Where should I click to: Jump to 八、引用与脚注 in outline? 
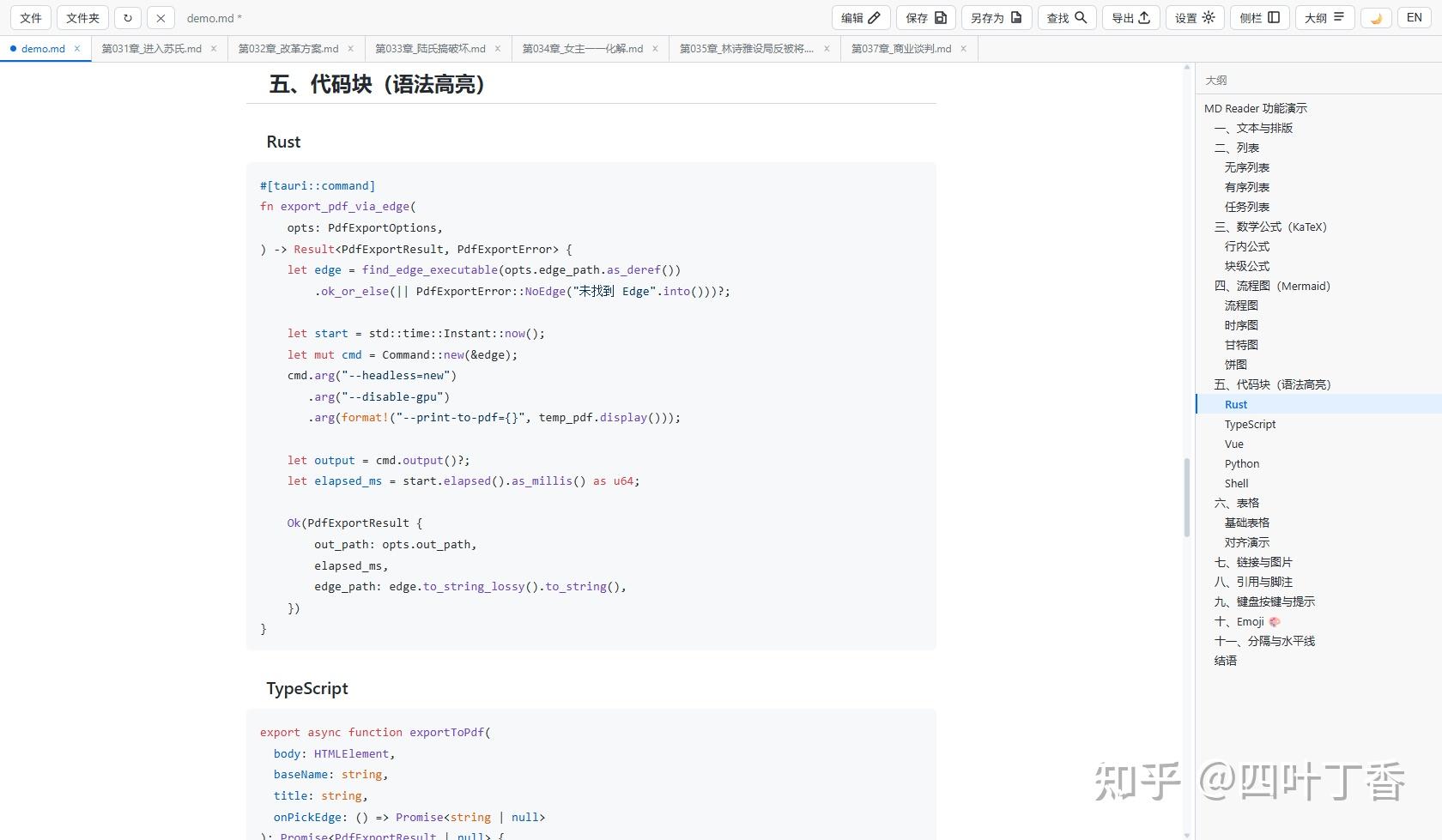[1253, 582]
